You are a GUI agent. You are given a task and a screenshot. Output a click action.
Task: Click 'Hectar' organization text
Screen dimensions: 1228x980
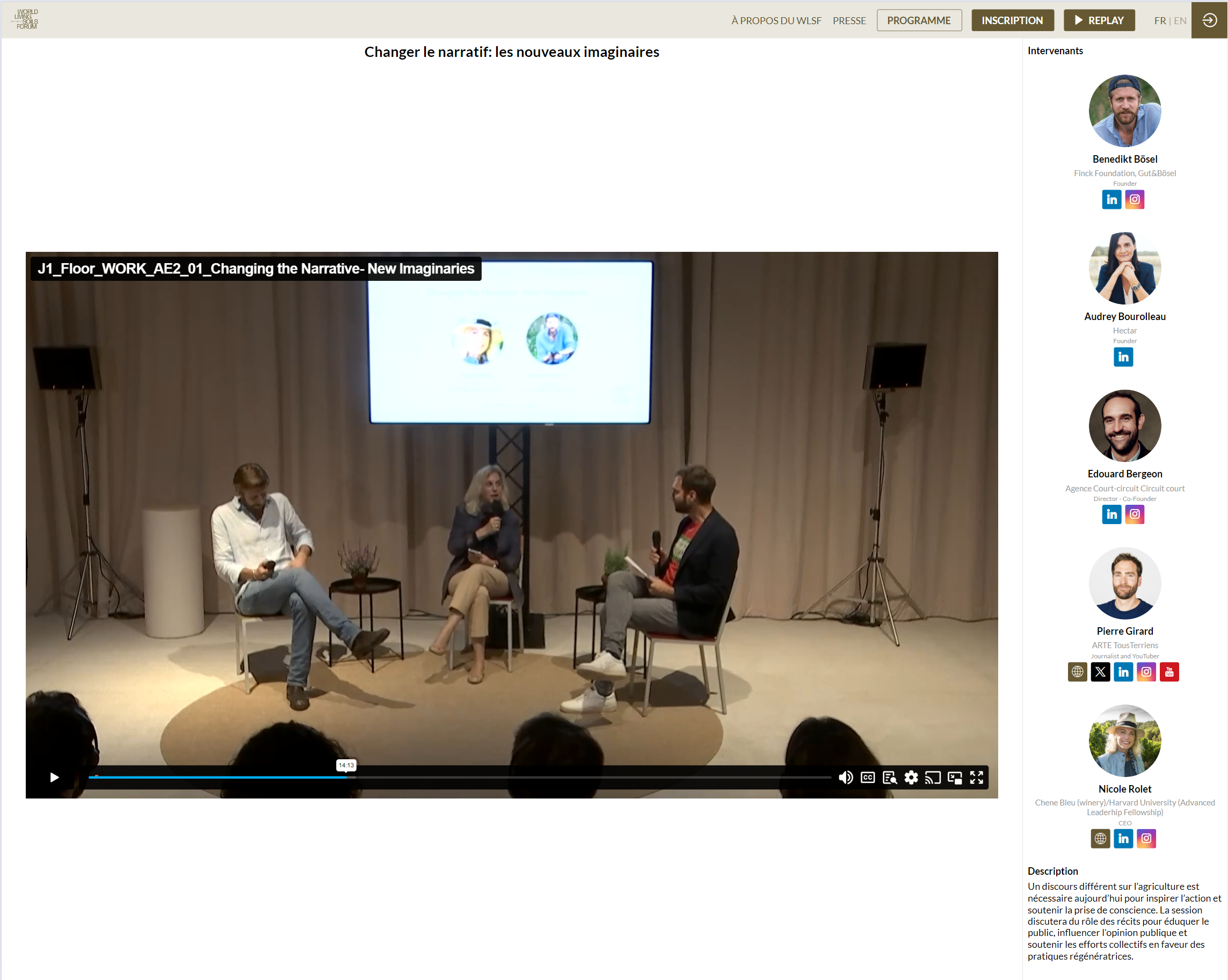[x=1125, y=330]
